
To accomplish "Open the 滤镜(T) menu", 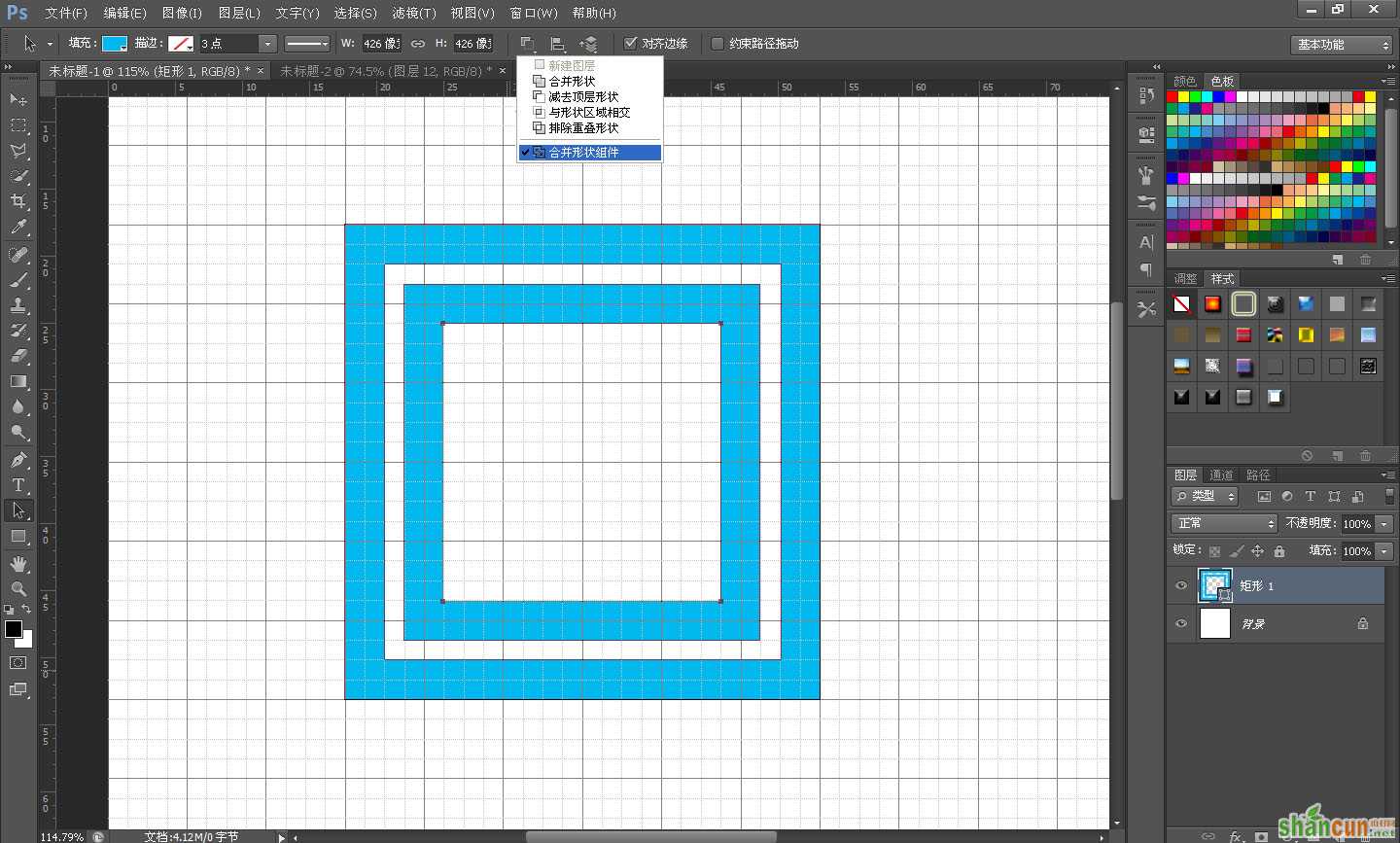I will click(x=413, y=13).
